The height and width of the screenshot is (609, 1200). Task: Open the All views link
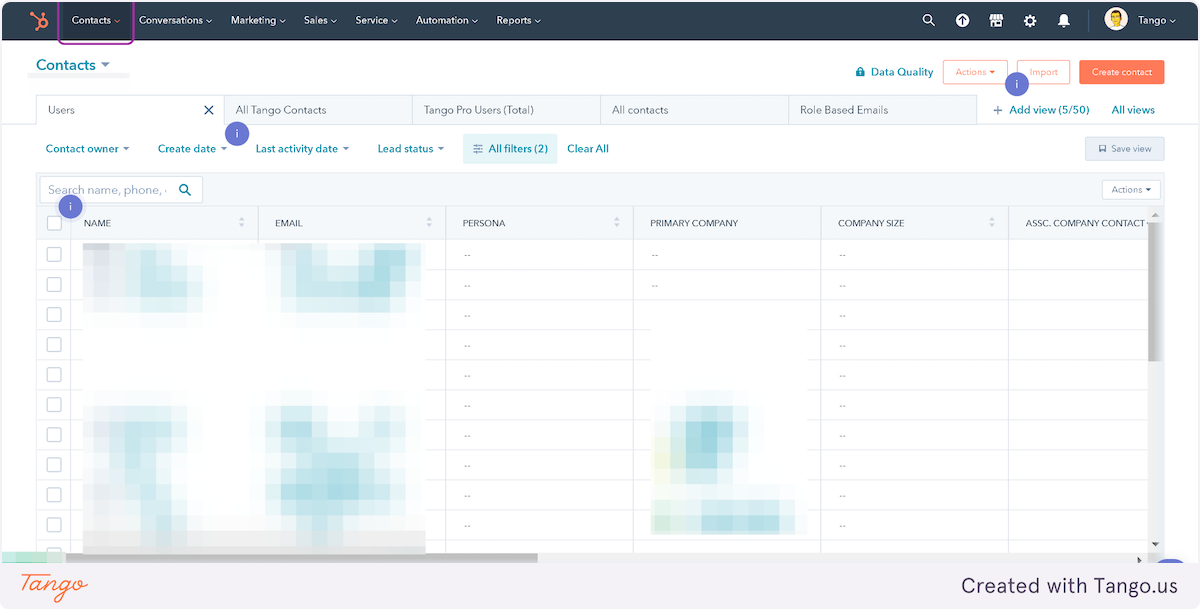tap(1133, 110)
